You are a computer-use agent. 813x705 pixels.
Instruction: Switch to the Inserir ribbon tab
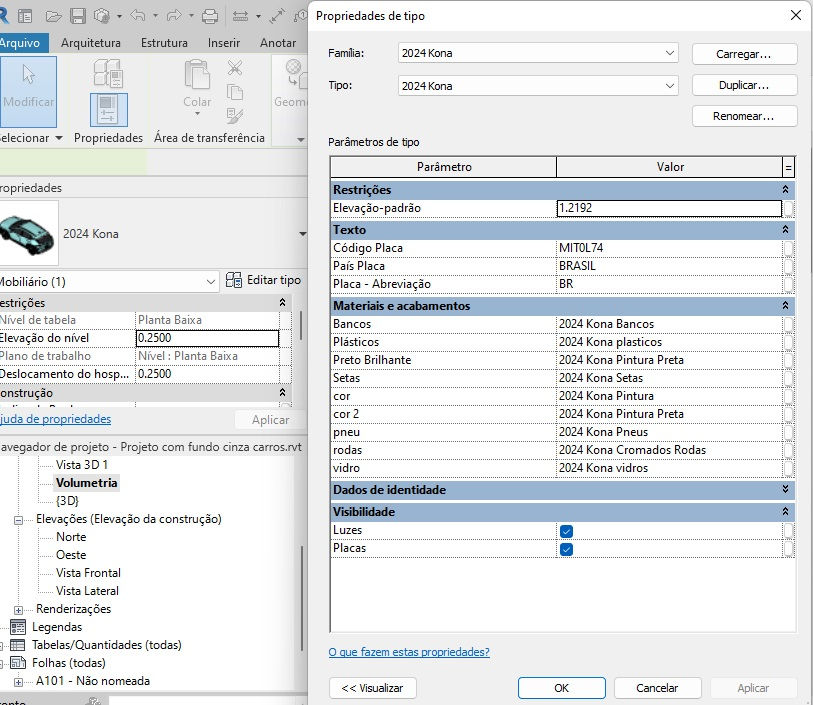pos(224,43)
